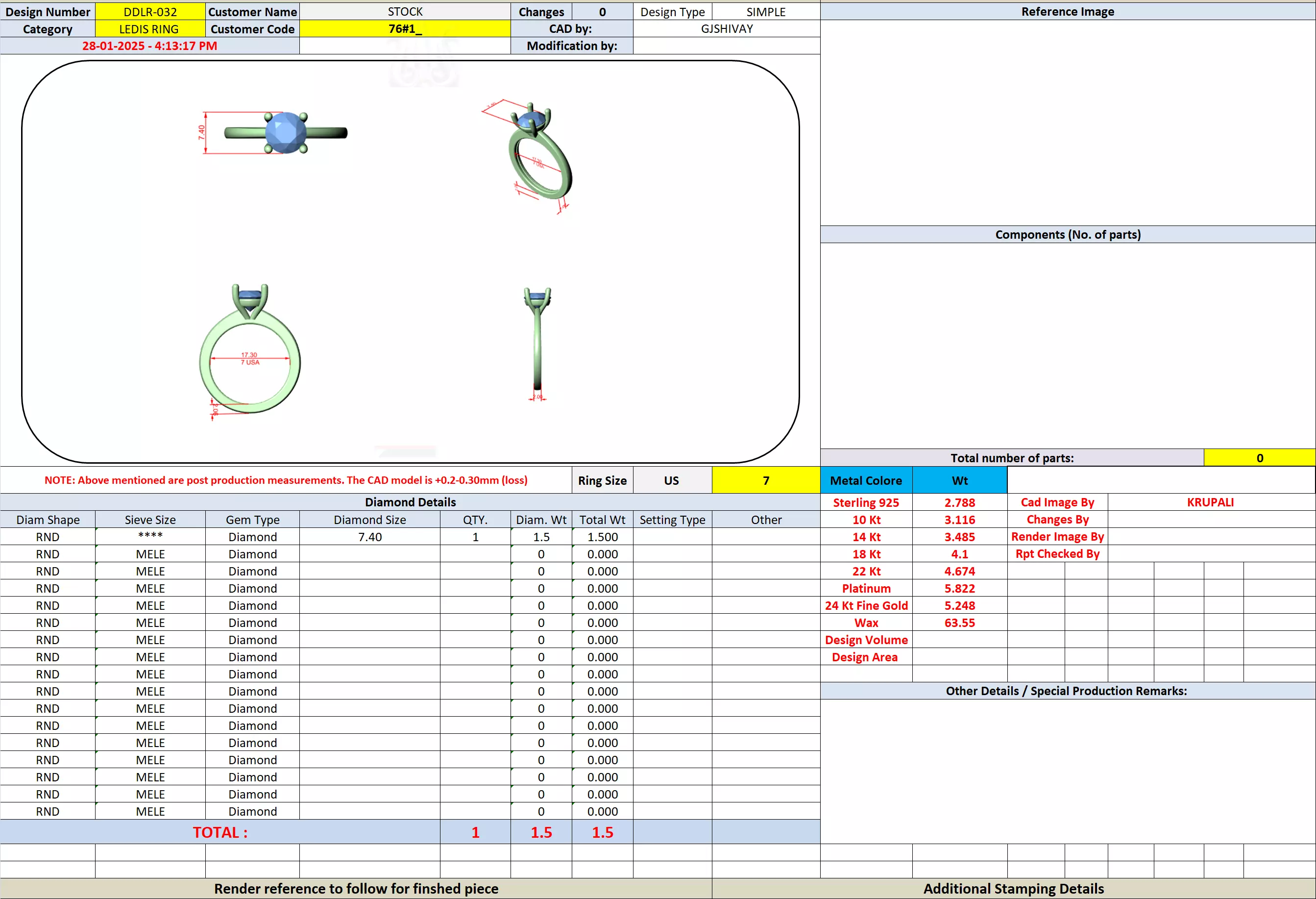Select the yellow ring size 7 cell
Image resolution: width=1316 pixels, height=899 pixels.
point(766,480)
